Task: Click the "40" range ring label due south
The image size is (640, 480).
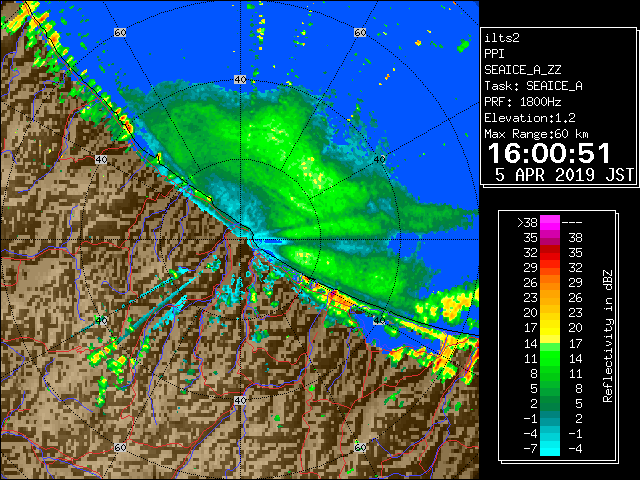Action: [240, 400]
